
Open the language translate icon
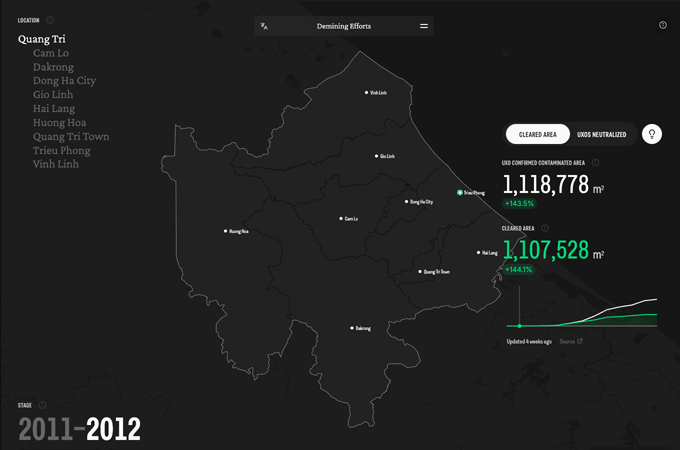(264, 26)
